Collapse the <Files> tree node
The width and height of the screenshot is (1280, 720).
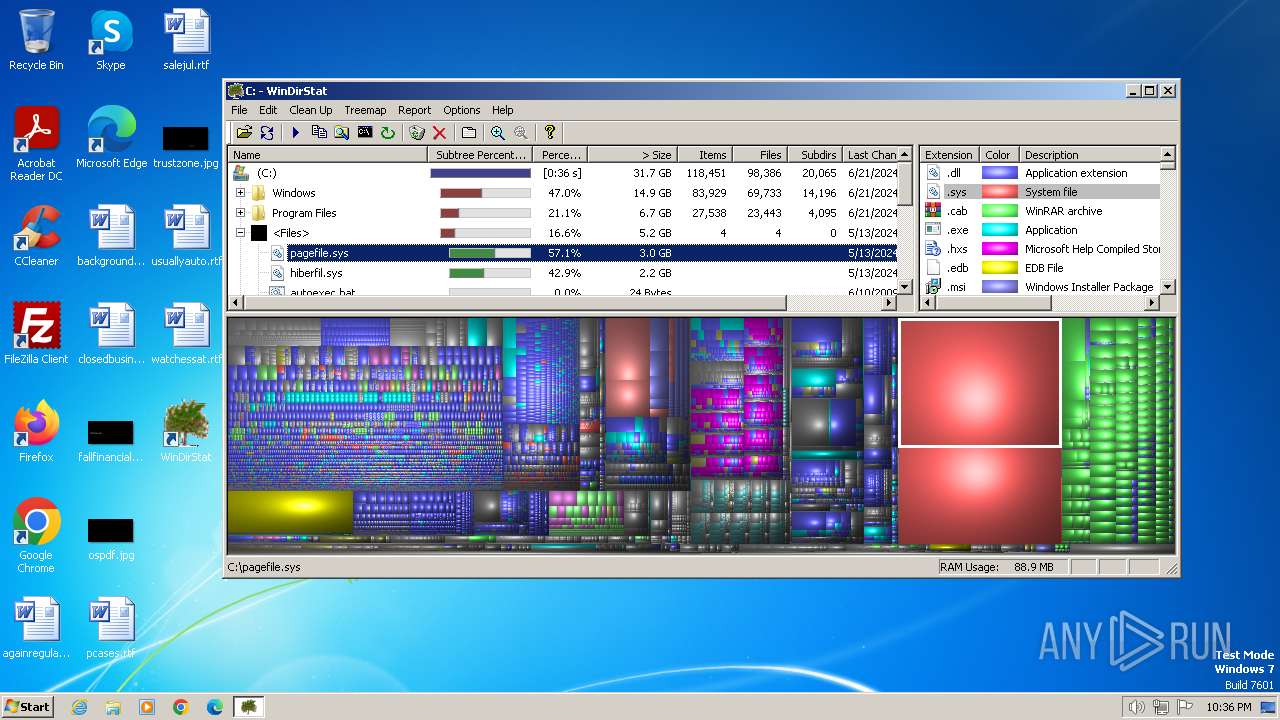point(240,233)
